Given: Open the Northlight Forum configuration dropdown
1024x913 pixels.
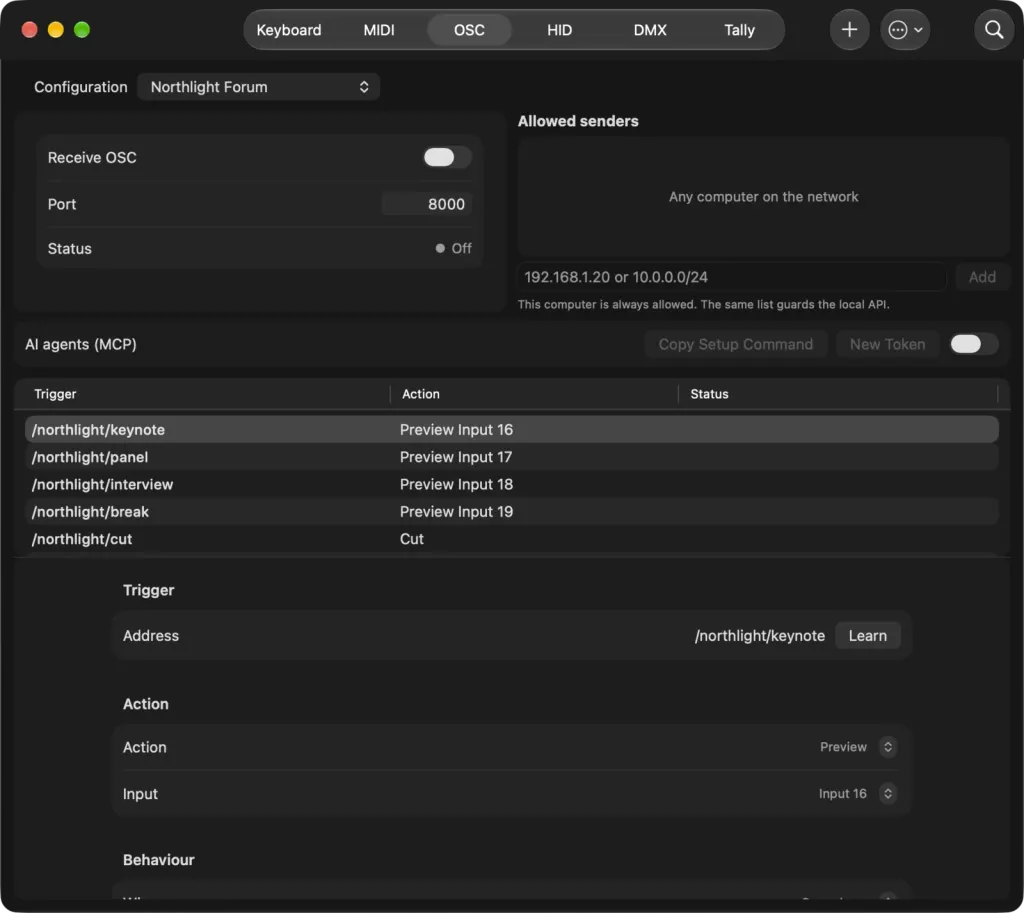Looking at the screenshot, I should 259,87.
